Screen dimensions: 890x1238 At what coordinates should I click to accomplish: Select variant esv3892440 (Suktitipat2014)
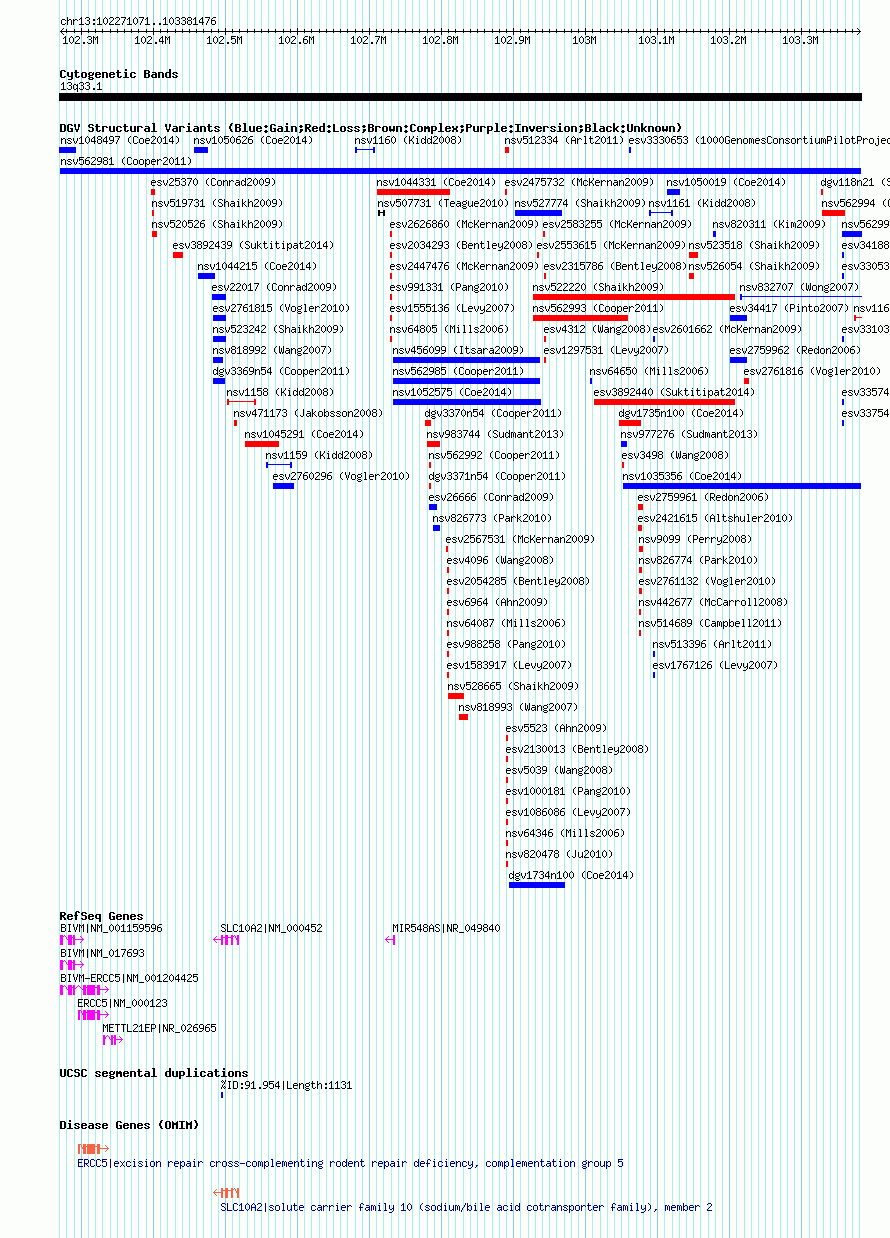[x=664, y=402]
